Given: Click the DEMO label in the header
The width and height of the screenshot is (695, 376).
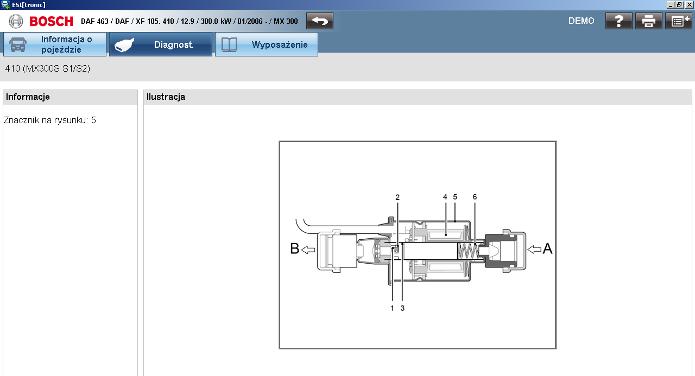Looking at the screenshot, I should 581,21.
